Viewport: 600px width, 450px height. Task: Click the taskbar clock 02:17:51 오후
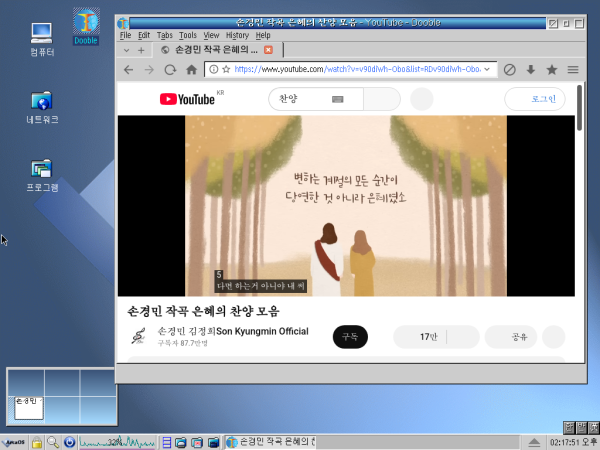(x=573, y=443)
